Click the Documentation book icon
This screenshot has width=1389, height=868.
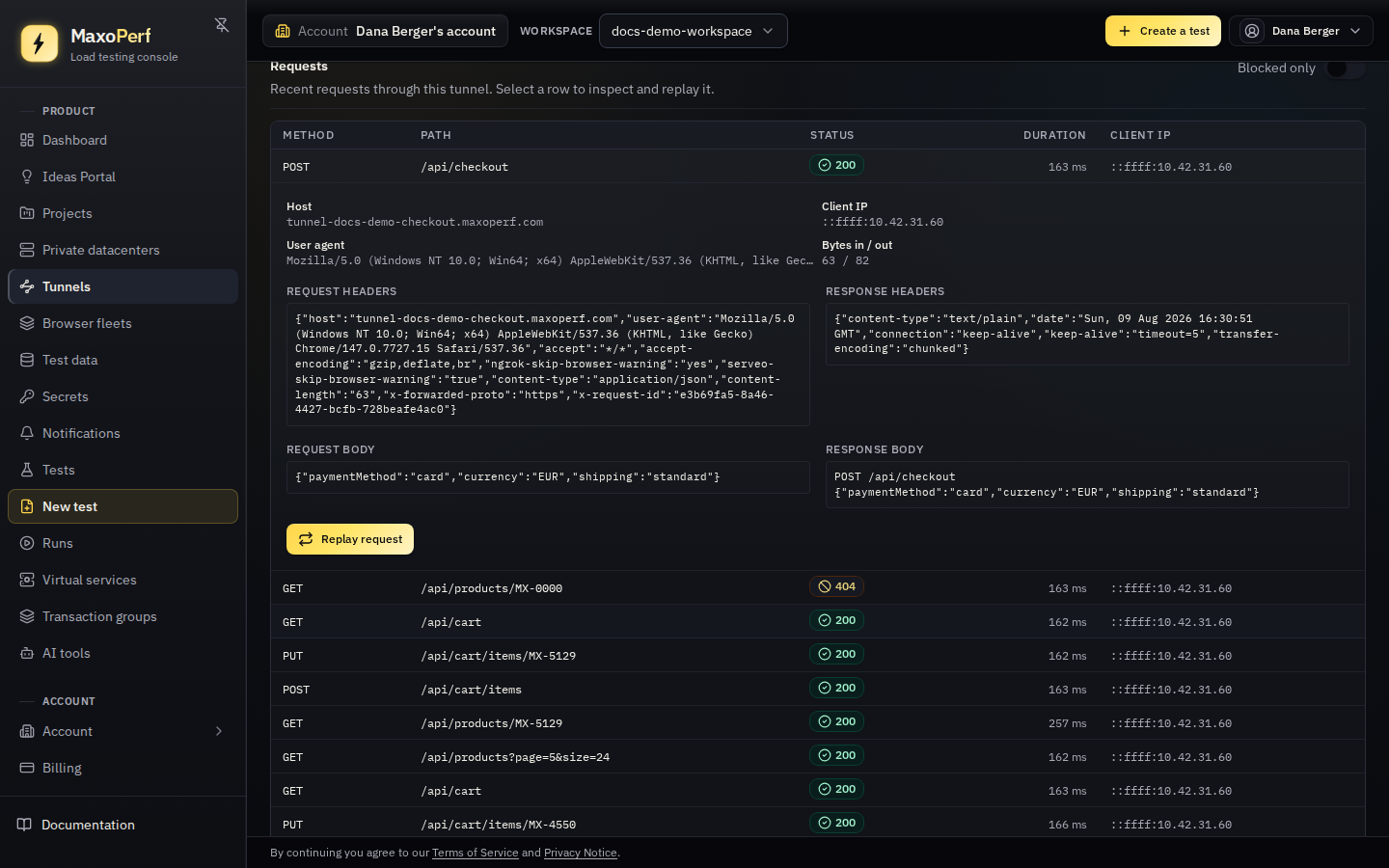(x=24, y=825)
